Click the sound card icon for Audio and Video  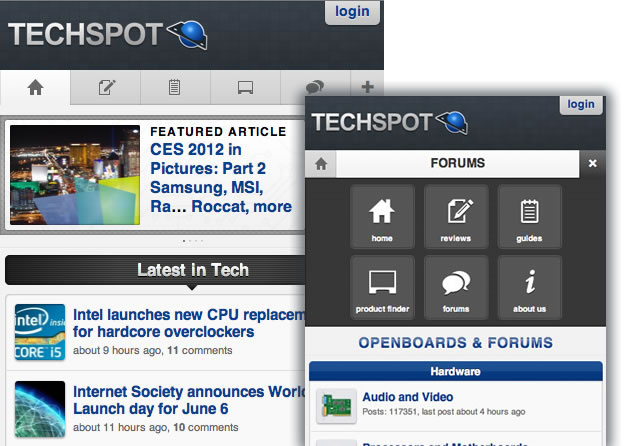coord(336,406)
